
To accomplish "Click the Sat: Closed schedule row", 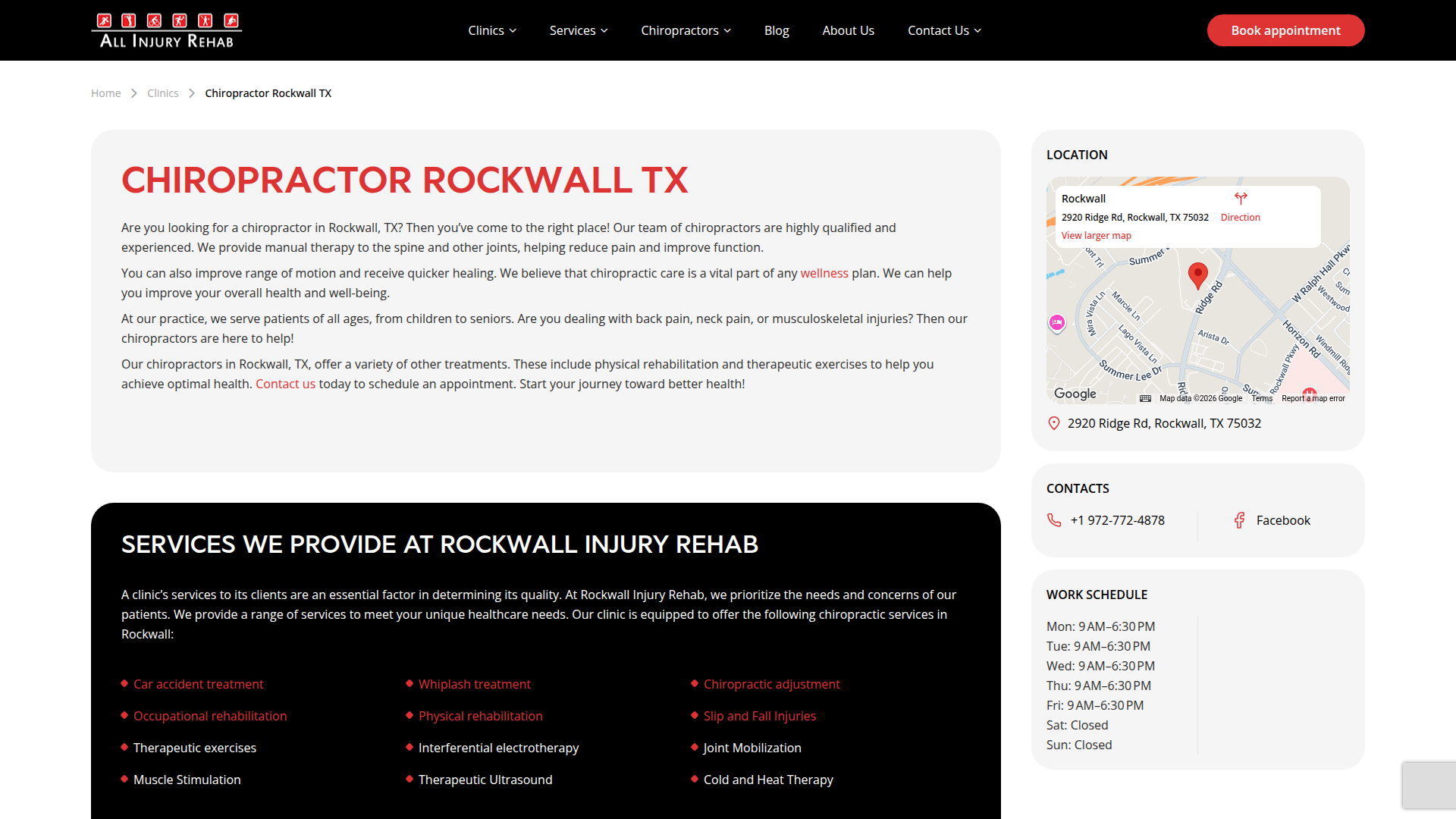I will [x=1078, y=725].
